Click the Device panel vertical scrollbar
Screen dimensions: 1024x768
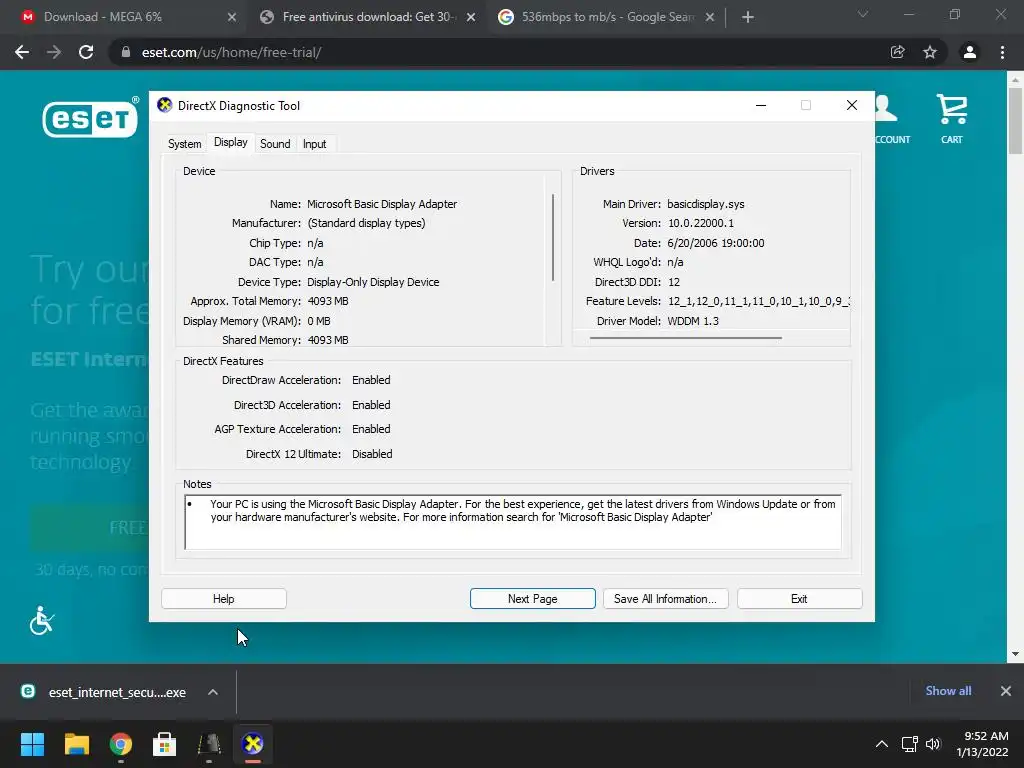(x=553, y=237)
